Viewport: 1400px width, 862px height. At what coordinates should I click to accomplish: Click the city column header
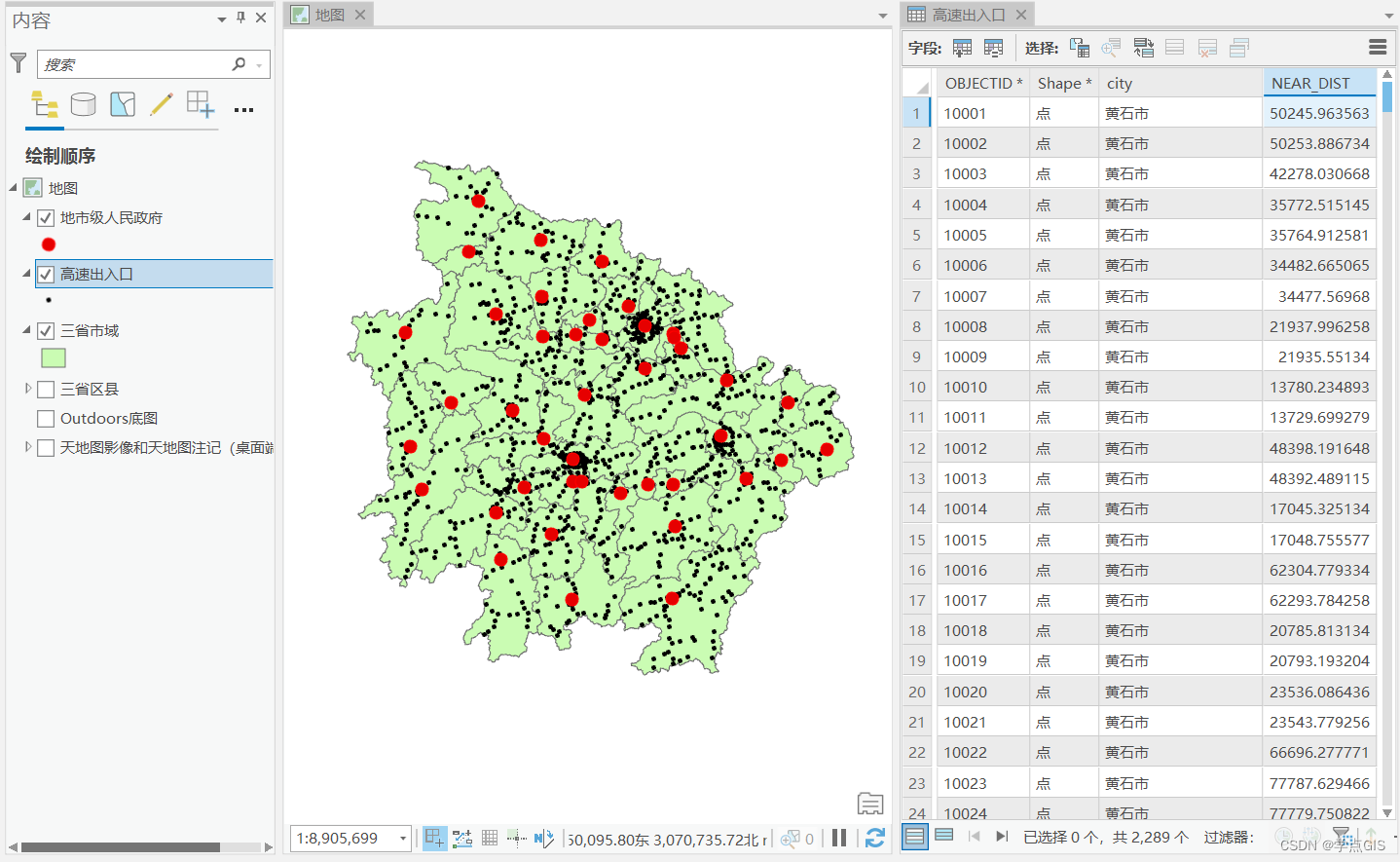1180,83
